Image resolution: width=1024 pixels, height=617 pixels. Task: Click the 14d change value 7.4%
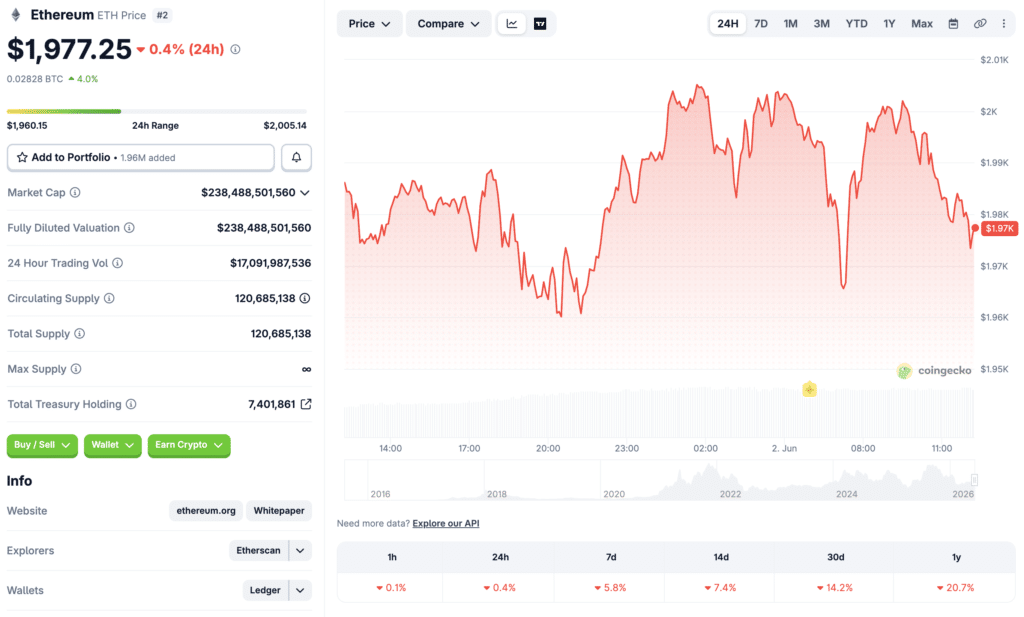(720, 588)
